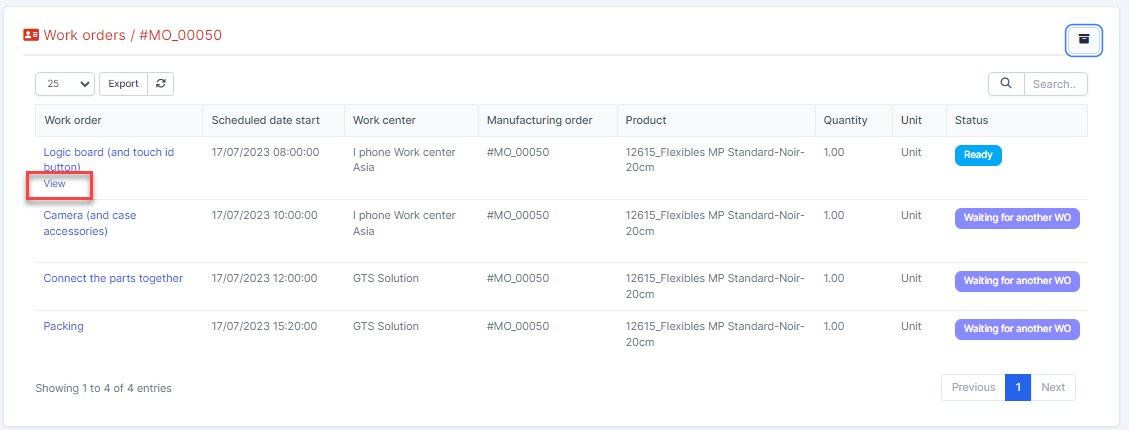Go to the Next page
The height and width of the screenshot is (430, 1129).
click(1053, 387)
